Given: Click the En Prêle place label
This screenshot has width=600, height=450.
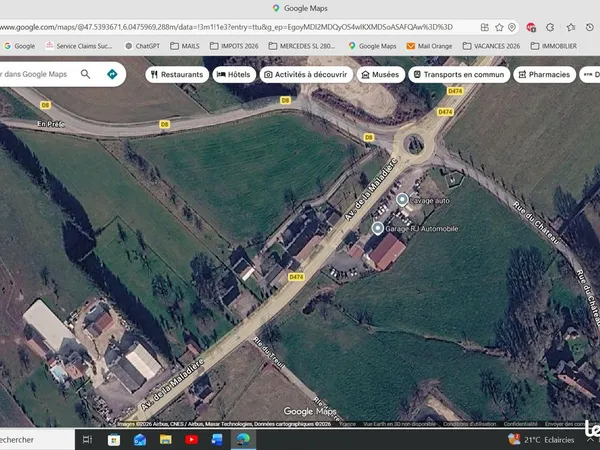Looking at the screenshot, I should [51, 124].
